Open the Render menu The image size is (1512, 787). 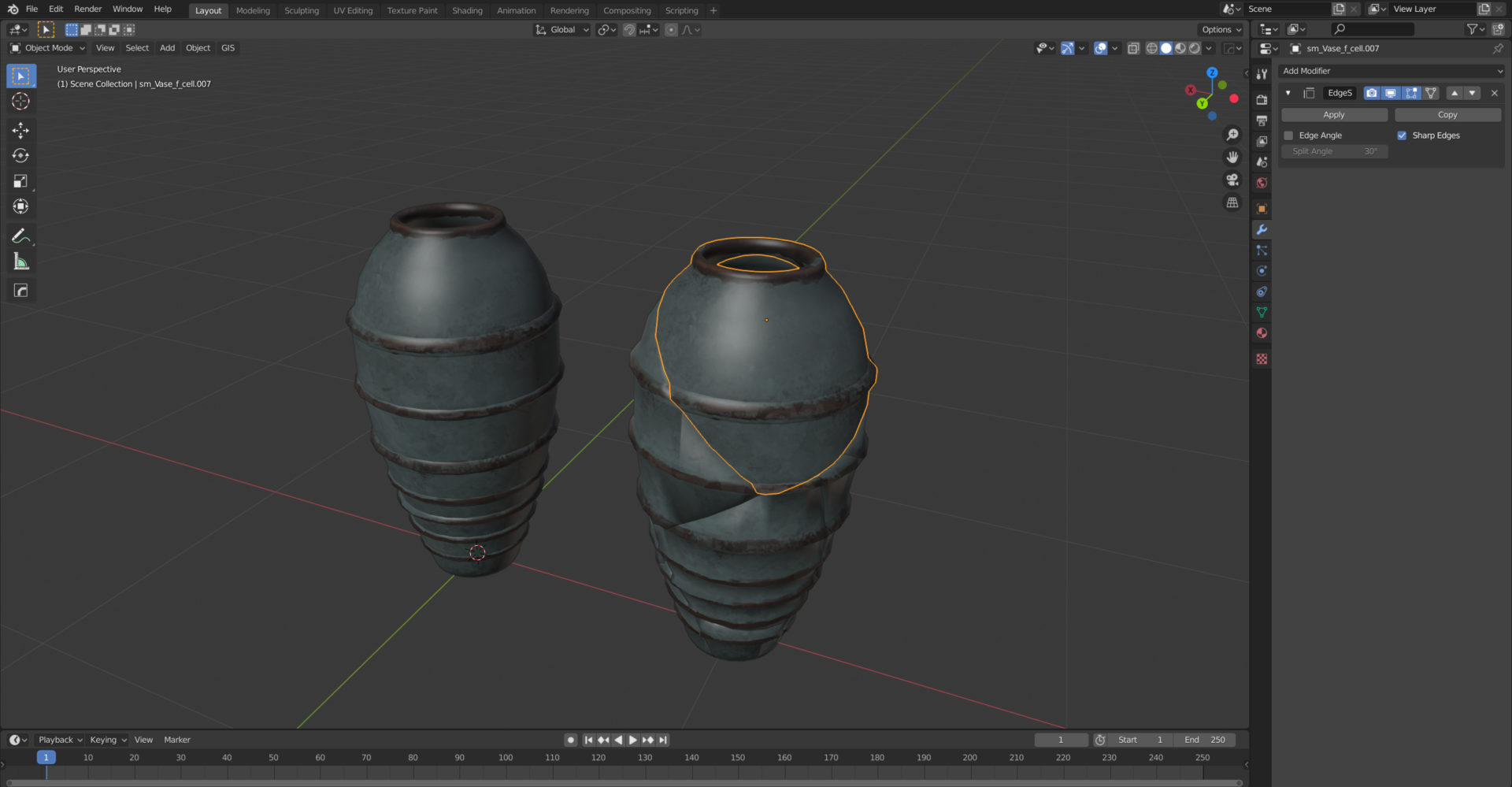click(x=87, y=9)
